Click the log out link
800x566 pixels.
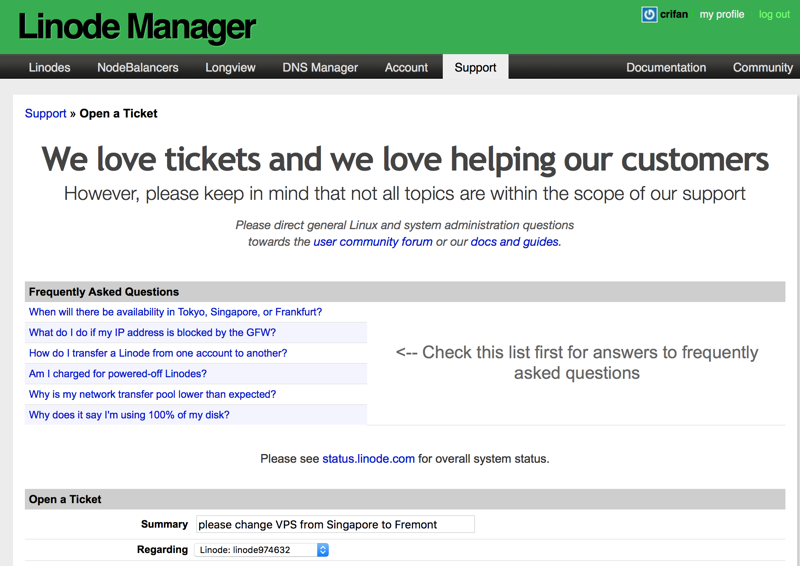(774, 14)
